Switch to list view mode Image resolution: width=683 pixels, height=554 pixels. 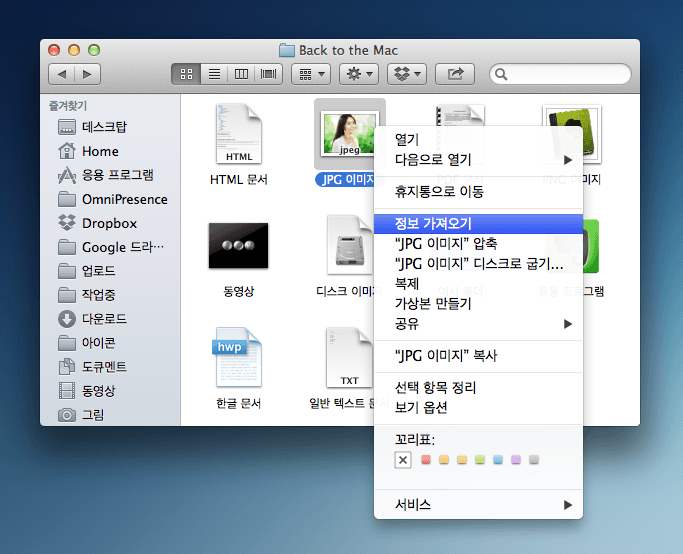click(214, 74)
